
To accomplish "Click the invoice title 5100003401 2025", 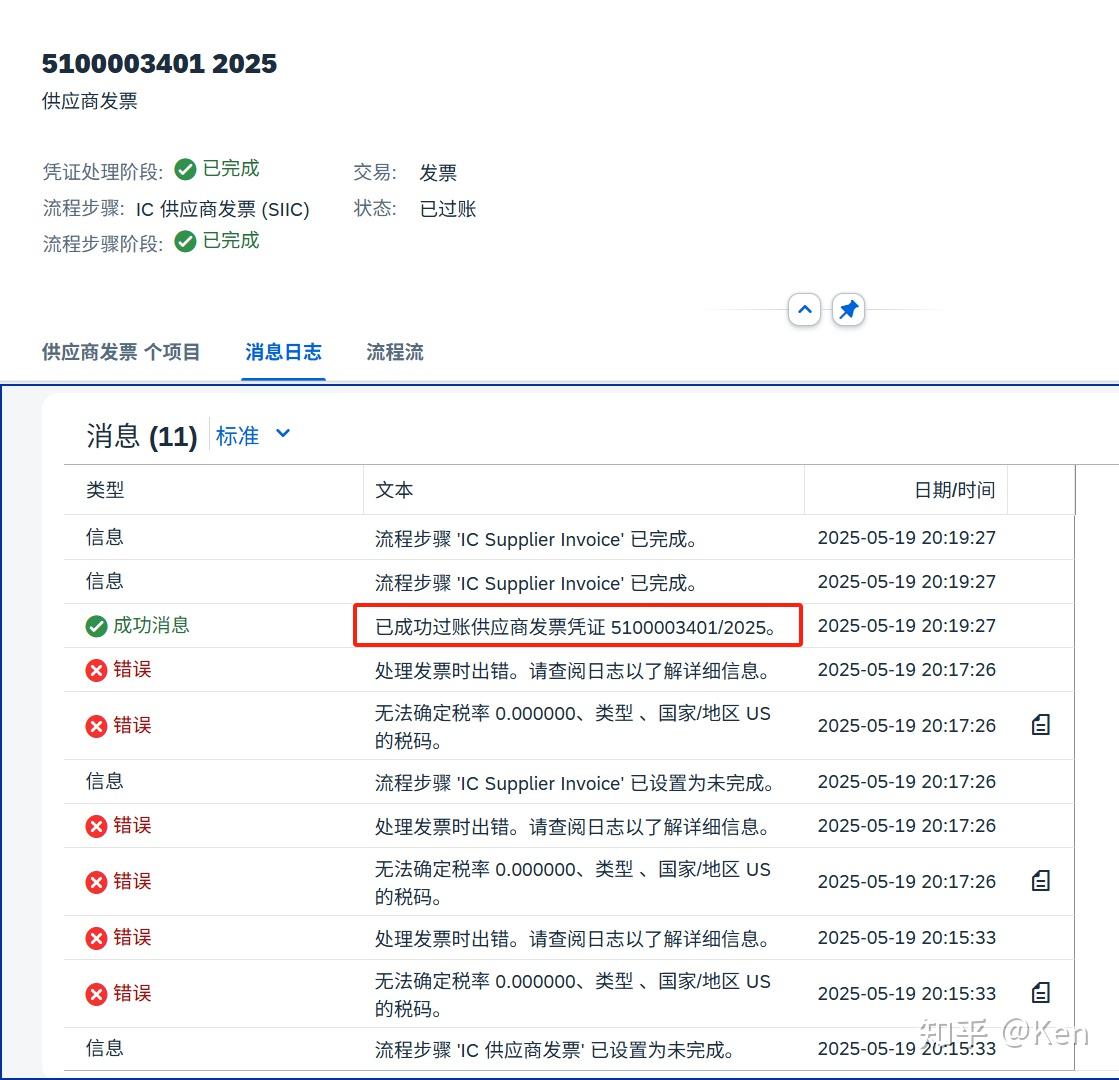I will click(159, 63).
